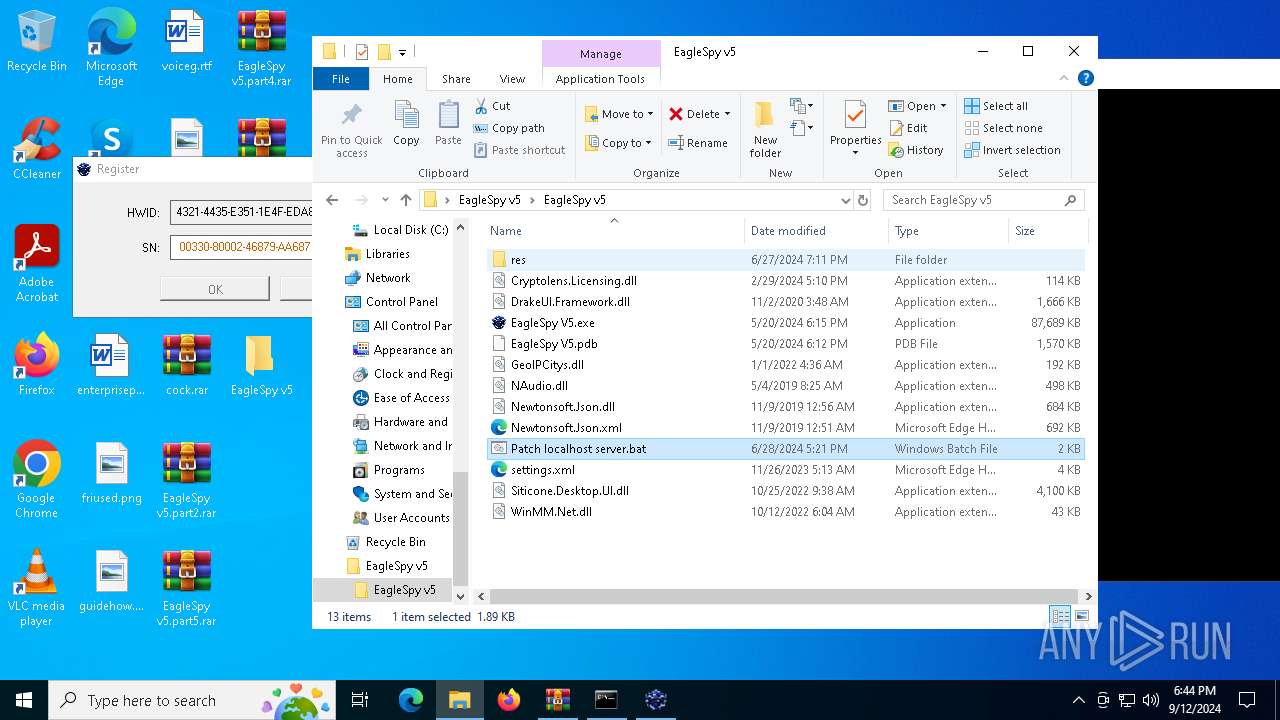Click the Help question mark icon
Screen dimensions: 1280x720
click(x=1085, y=78)
